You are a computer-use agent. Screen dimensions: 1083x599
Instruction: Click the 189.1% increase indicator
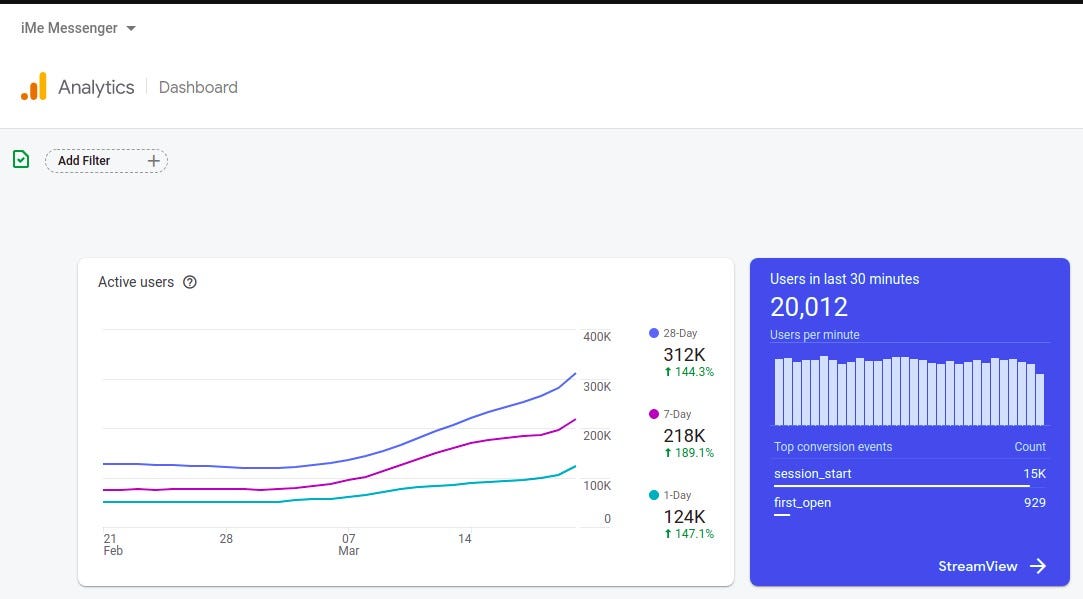[x=689, y=453]
